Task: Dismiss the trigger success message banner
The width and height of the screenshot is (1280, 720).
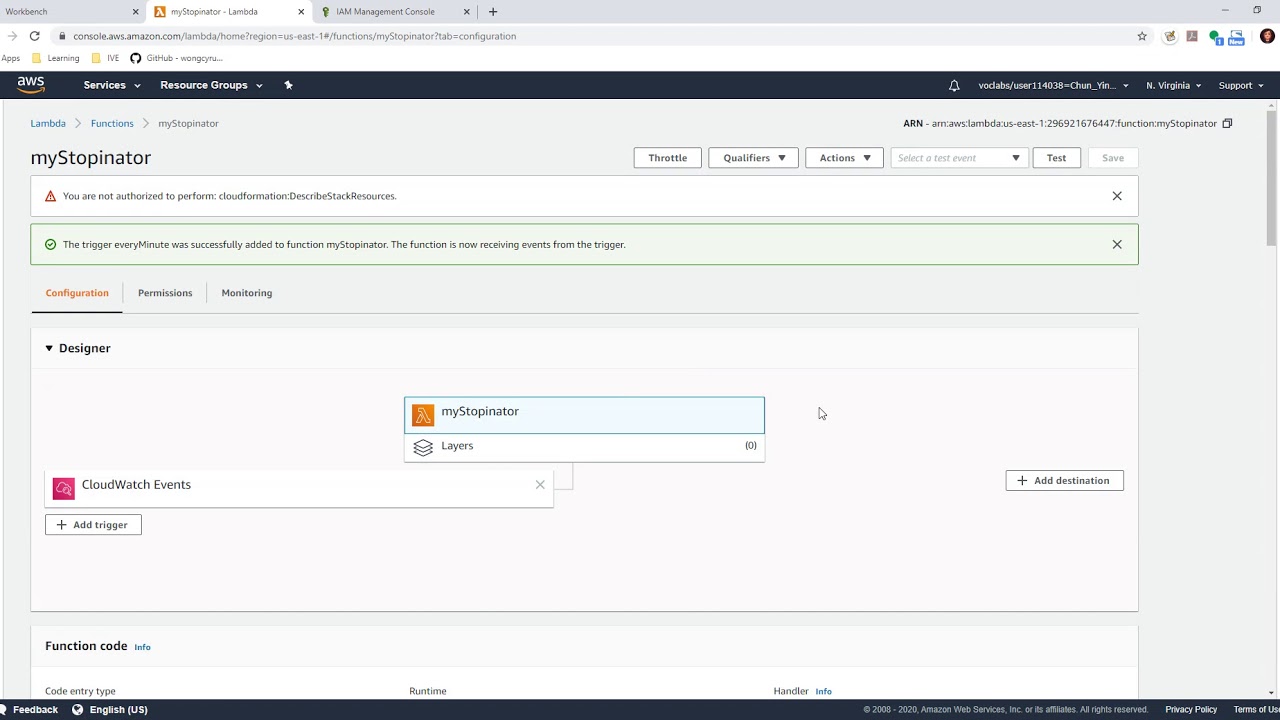Action: click(x=1117, y=244)
